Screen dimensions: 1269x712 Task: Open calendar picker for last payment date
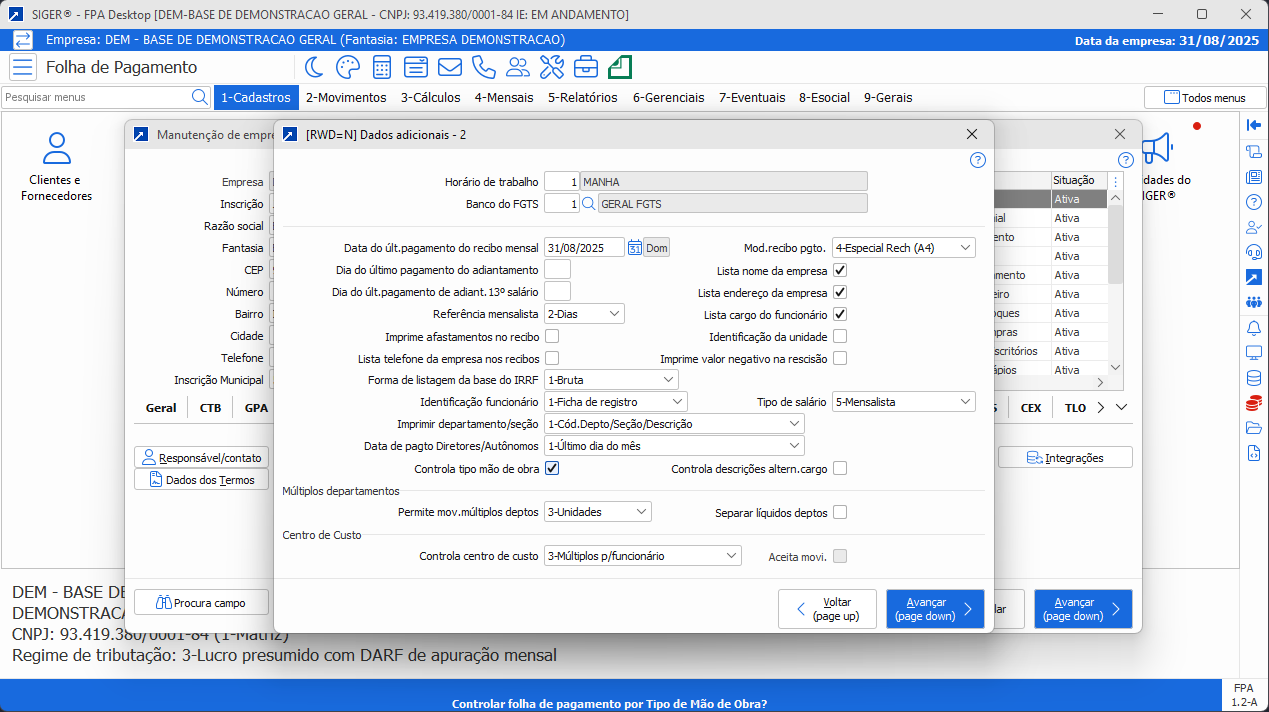(x=634, y=248)
